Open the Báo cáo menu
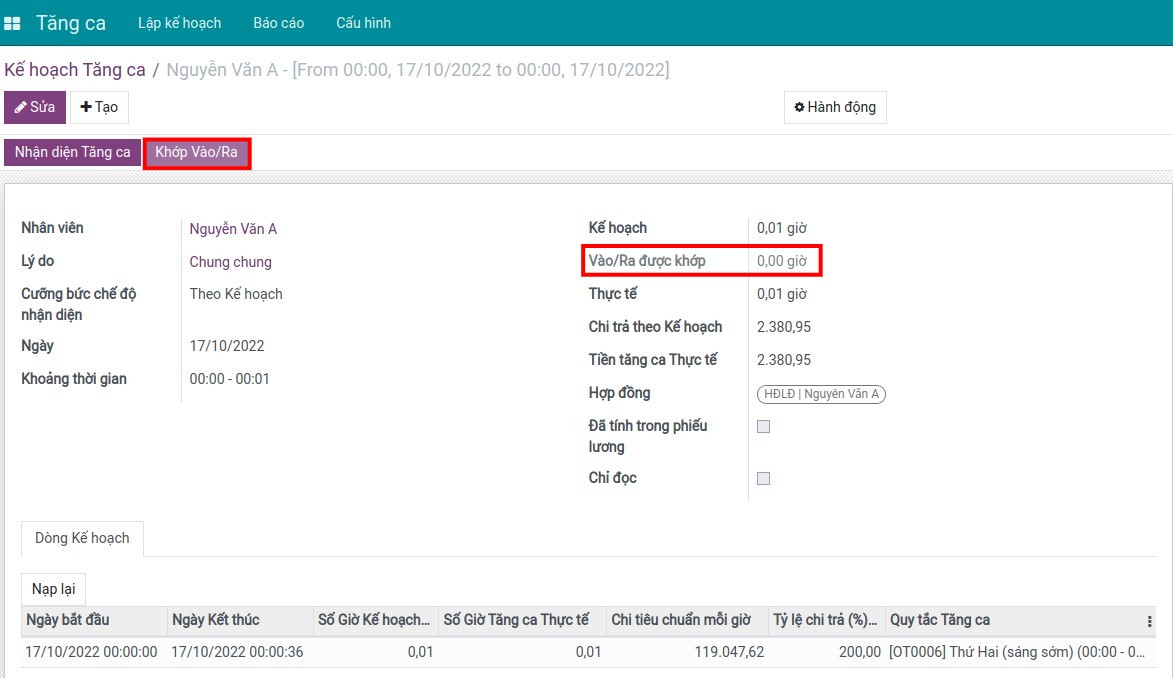The image size is (1173, 678). pos(278,23)
